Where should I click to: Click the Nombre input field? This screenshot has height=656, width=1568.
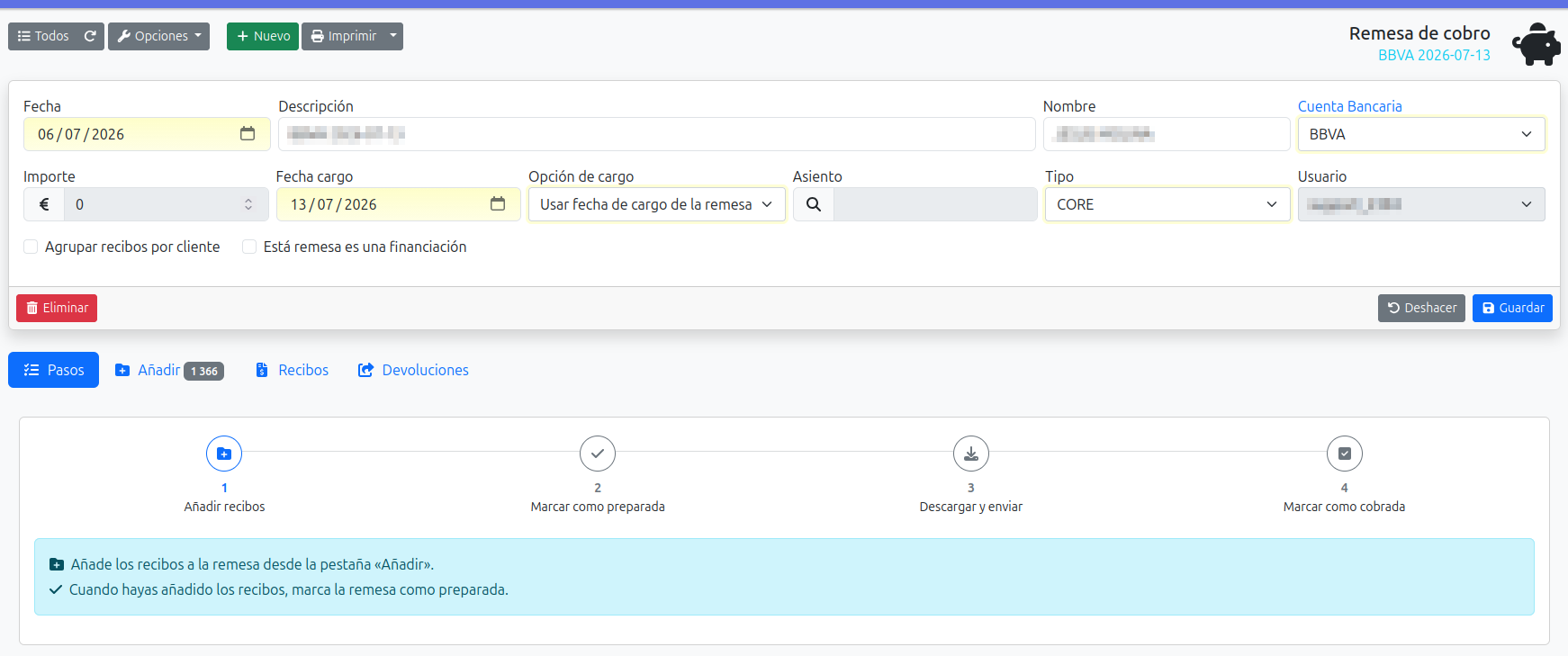point(1167,134)
